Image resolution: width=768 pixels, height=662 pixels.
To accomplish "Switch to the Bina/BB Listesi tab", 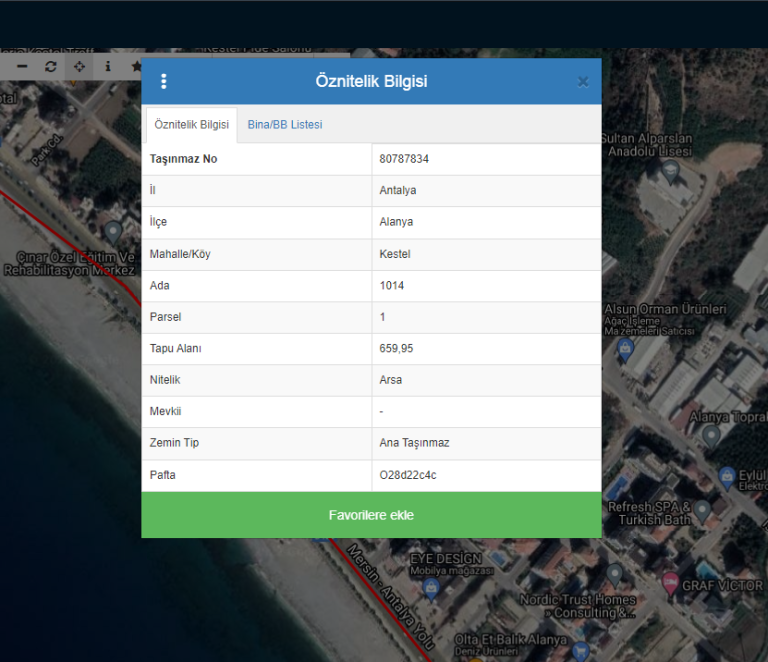I will pos(285,125).
